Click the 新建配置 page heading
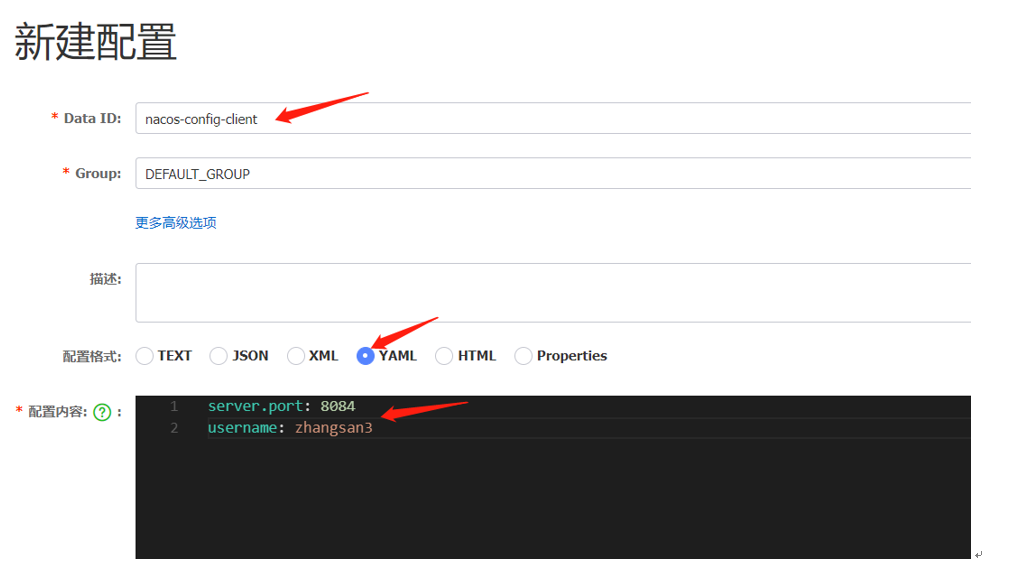 click(96, 42)
